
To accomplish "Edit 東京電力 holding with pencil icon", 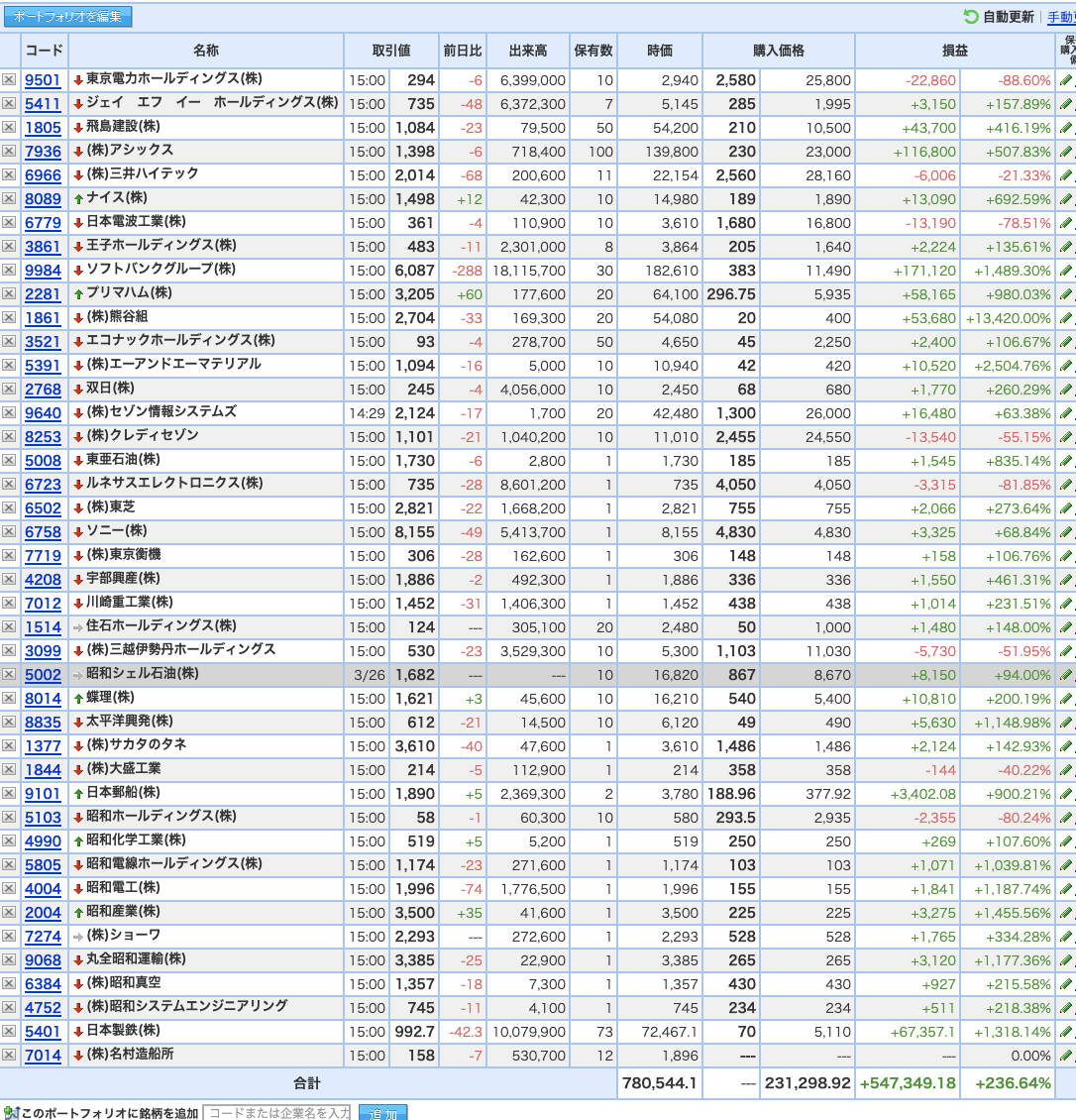I will (1066, 80).
